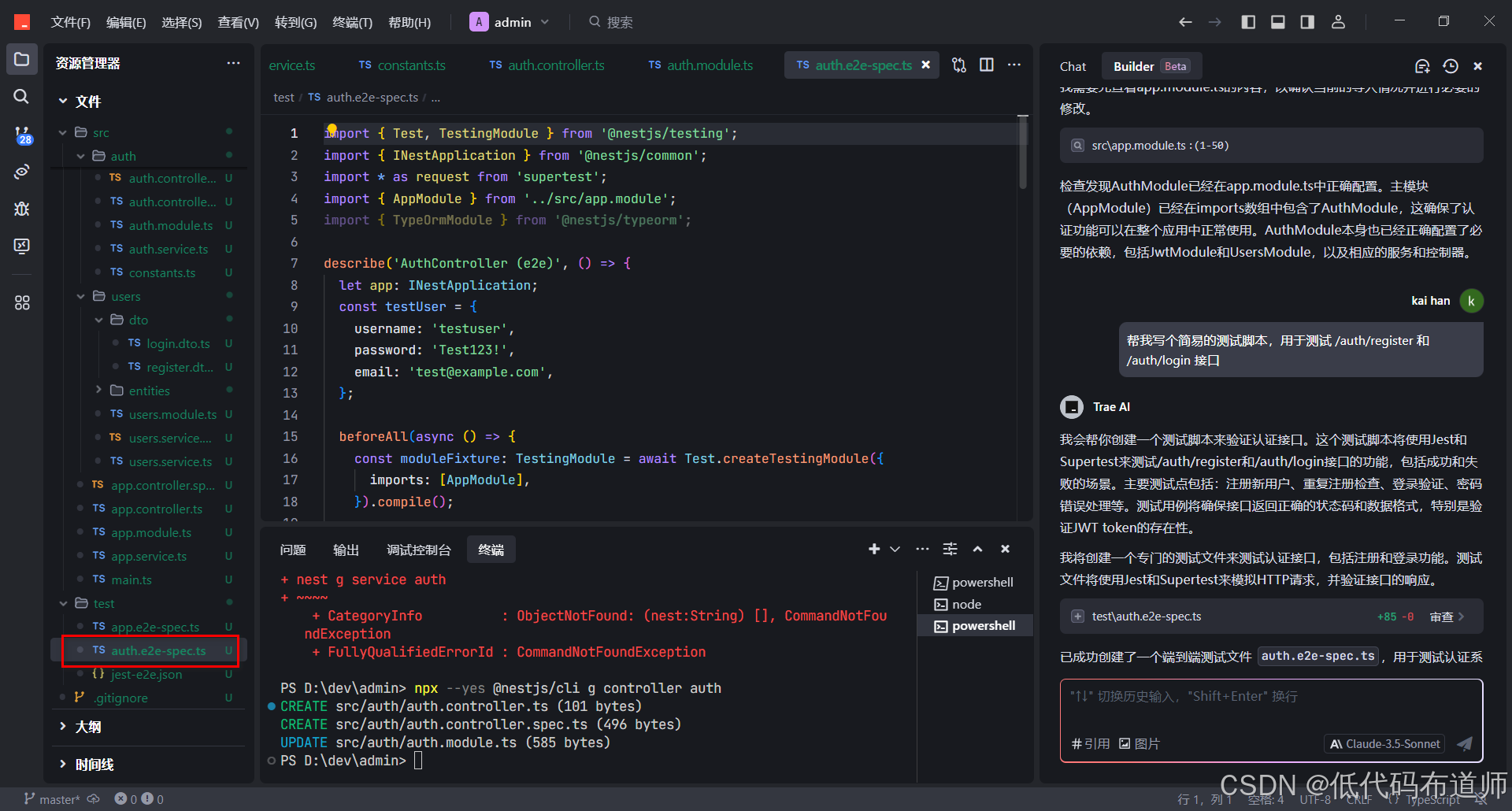Screen dimensions: 1512x811
Task: Open the src\app.module.ts:(1-50) reference
Action: tap(1271, 146)
